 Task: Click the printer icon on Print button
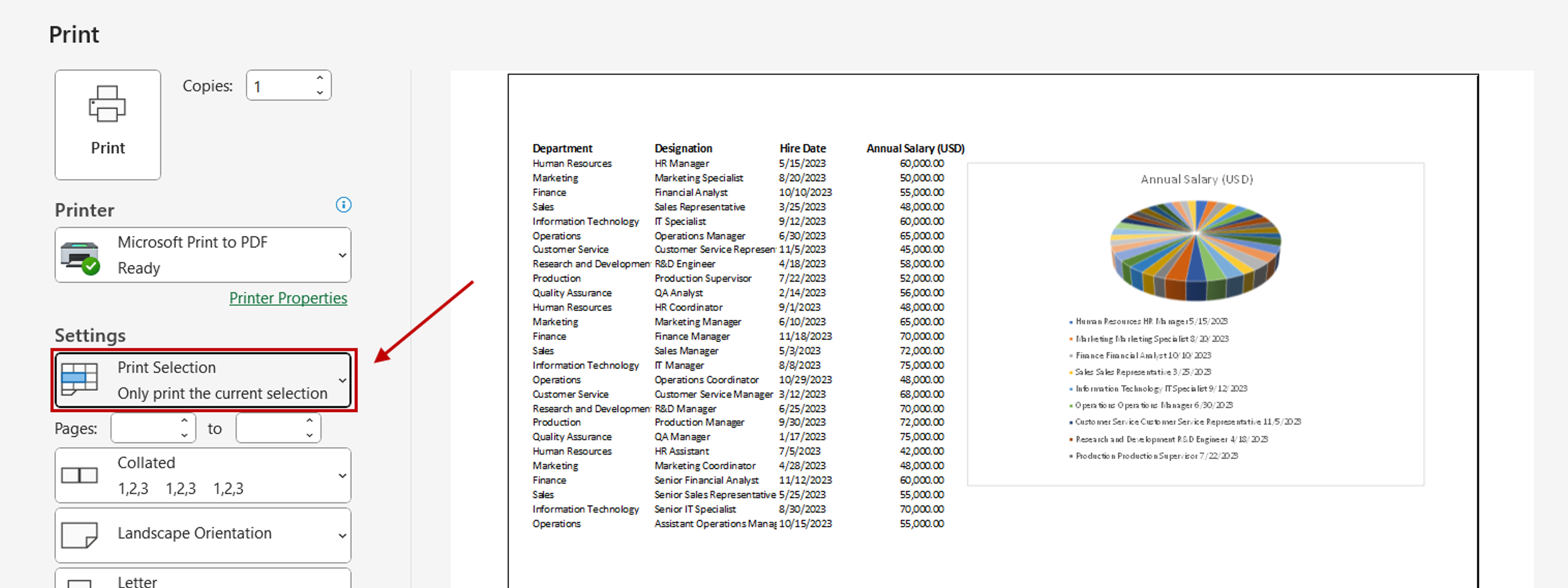coord(108,104)
